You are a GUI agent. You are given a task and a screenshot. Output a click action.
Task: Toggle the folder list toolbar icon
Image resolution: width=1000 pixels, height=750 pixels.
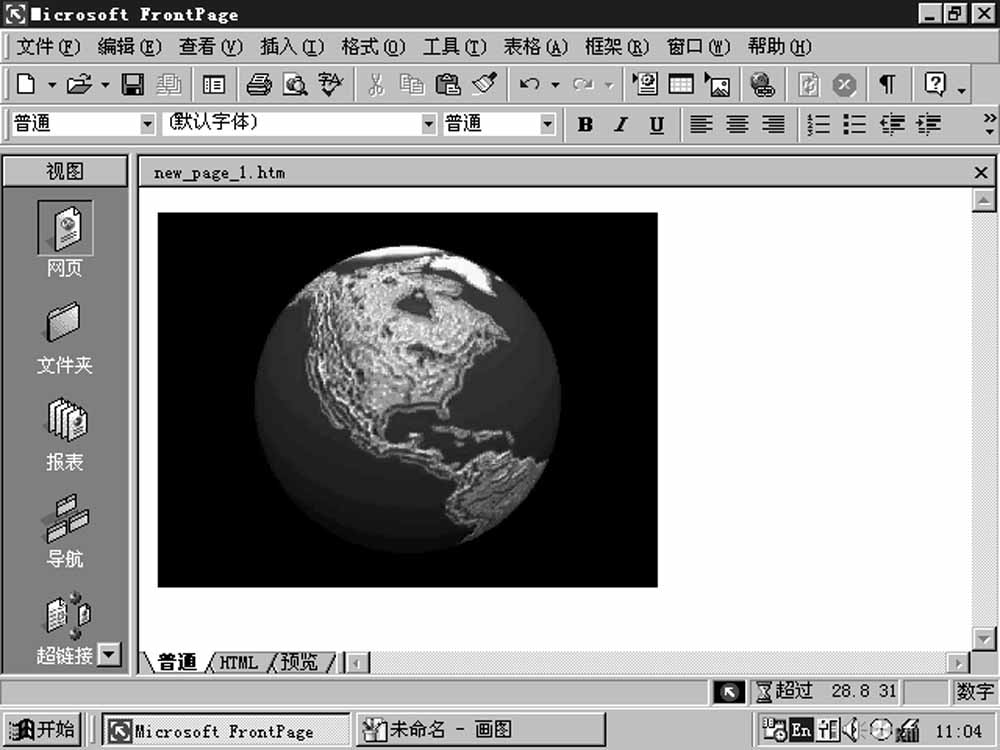(x=213, y=84)
